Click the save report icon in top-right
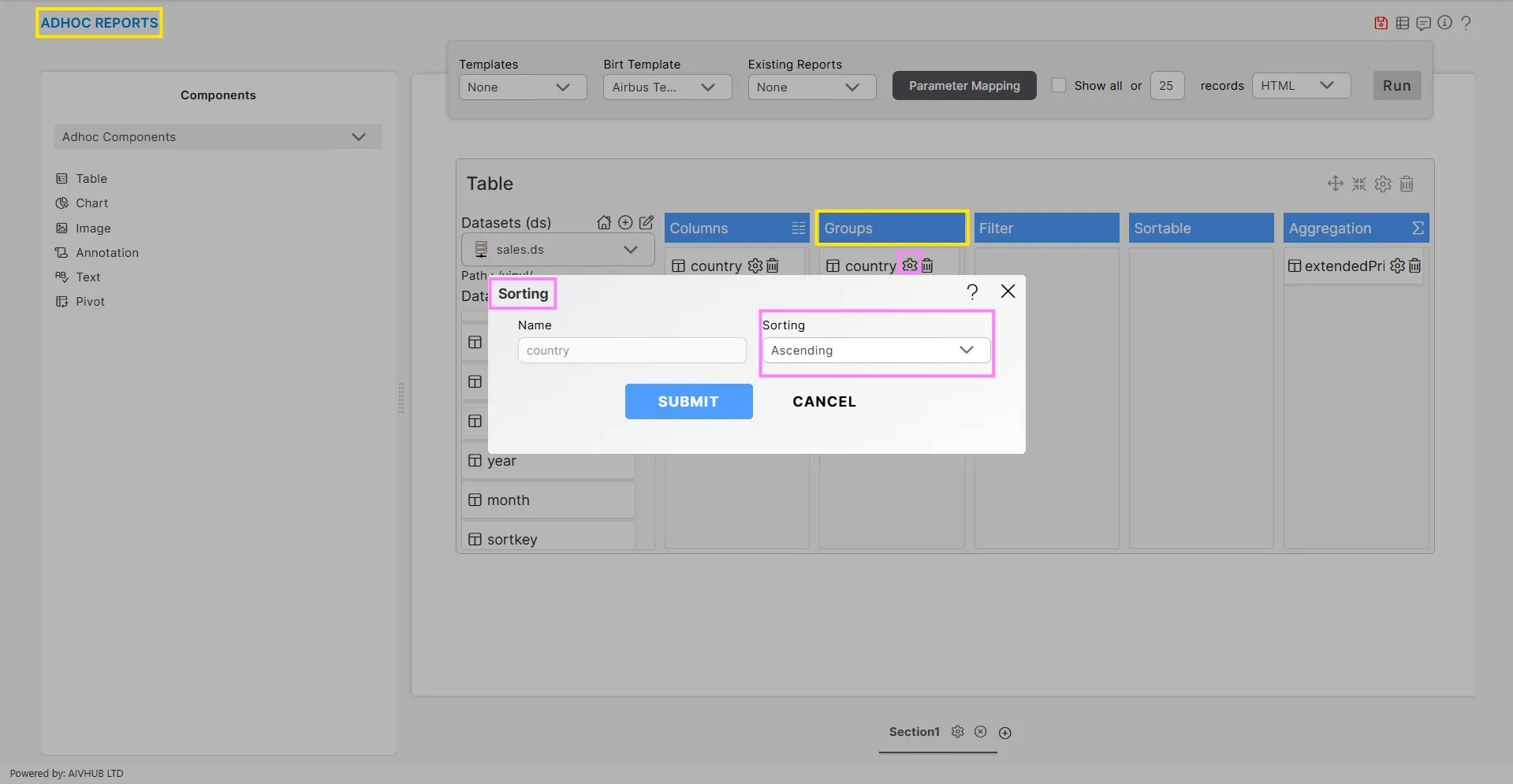This screenshot has height=784, width=1513. (x=1381, y=23)
